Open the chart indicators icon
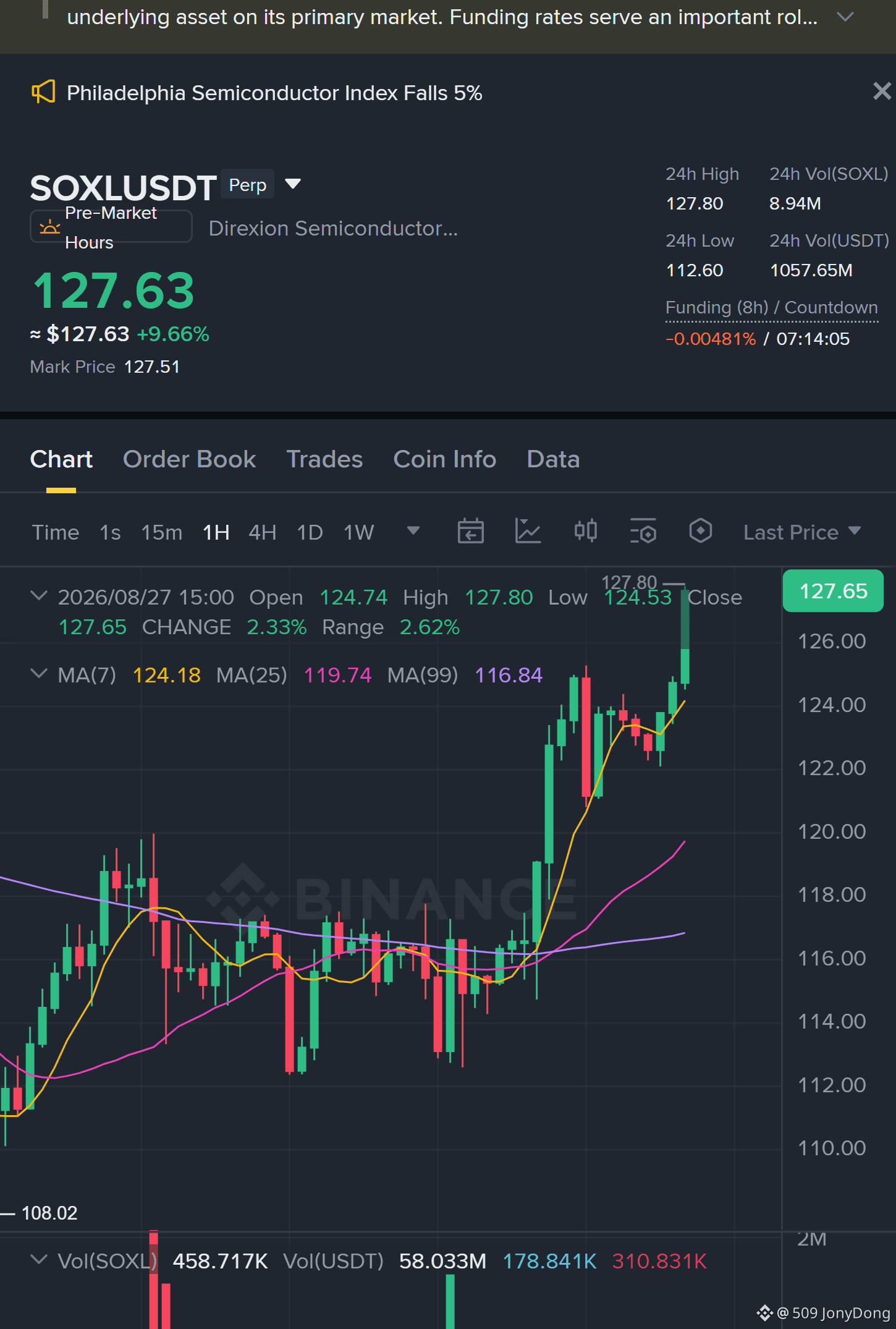Screen dimensions: 896x1329 coord(528,532)
